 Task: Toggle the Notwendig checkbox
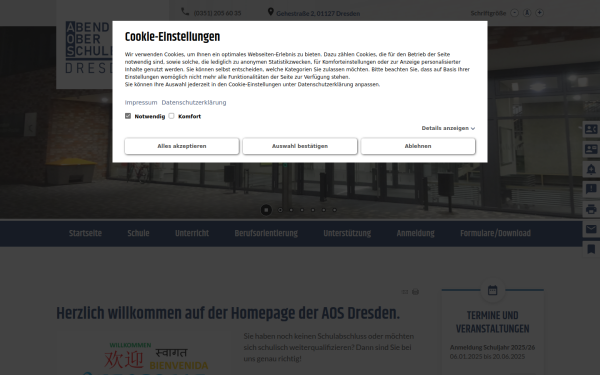[x=128, y=116]
